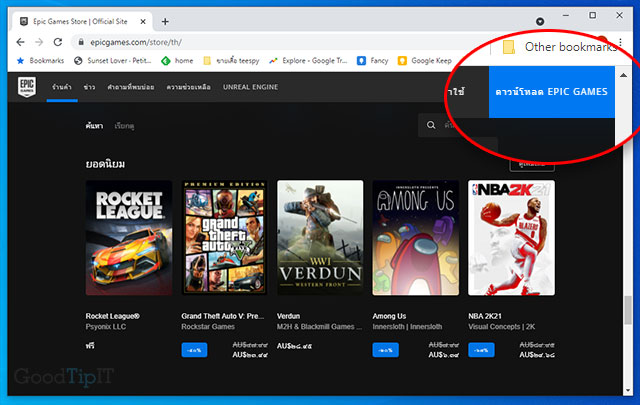Open the UNREAL ENGINE menu item
The image size is (640, 405).
251,87
